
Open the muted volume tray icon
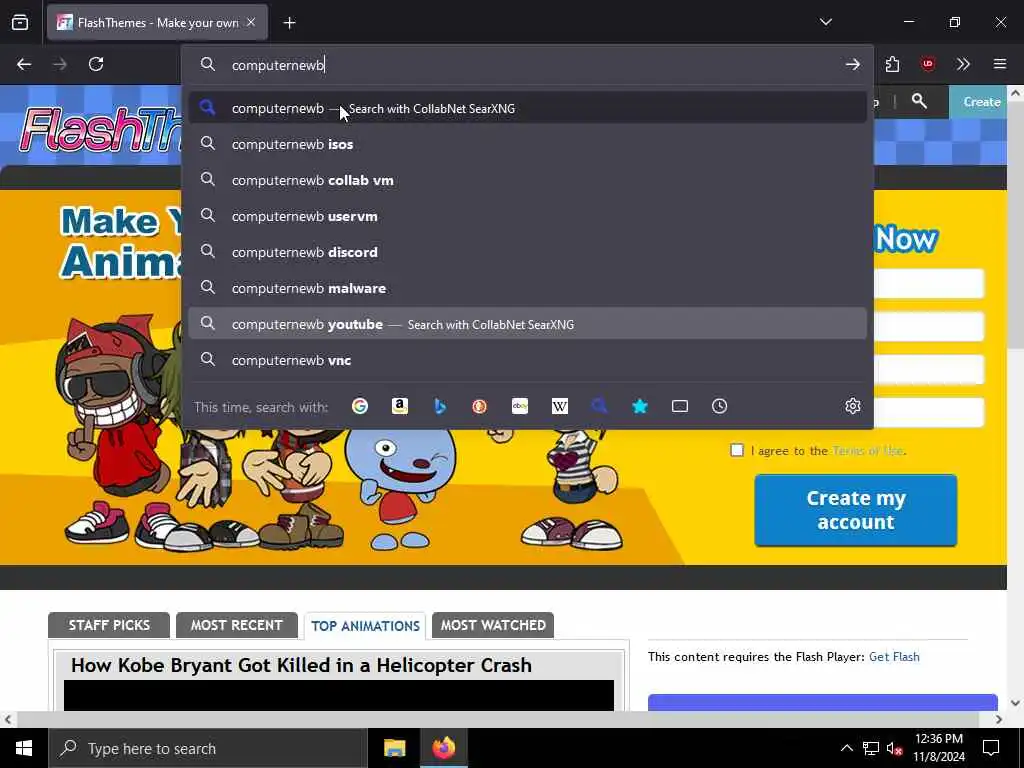tap(894, 748)
